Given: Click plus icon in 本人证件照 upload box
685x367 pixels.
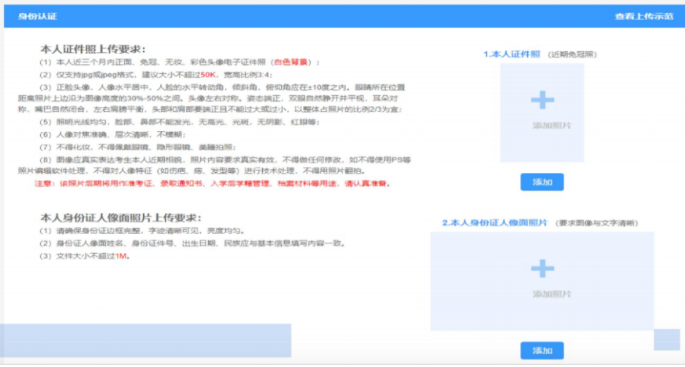Looking at the screenshot, I should pos(542,100).
